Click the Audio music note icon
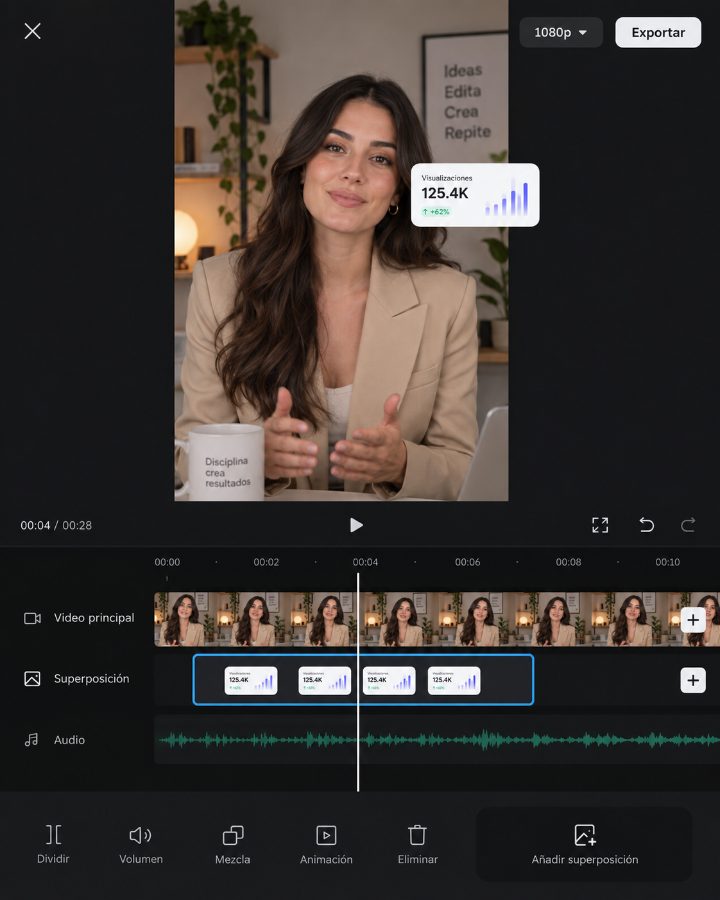The width and height of the screenshot is (720, 900). point(32,740)
